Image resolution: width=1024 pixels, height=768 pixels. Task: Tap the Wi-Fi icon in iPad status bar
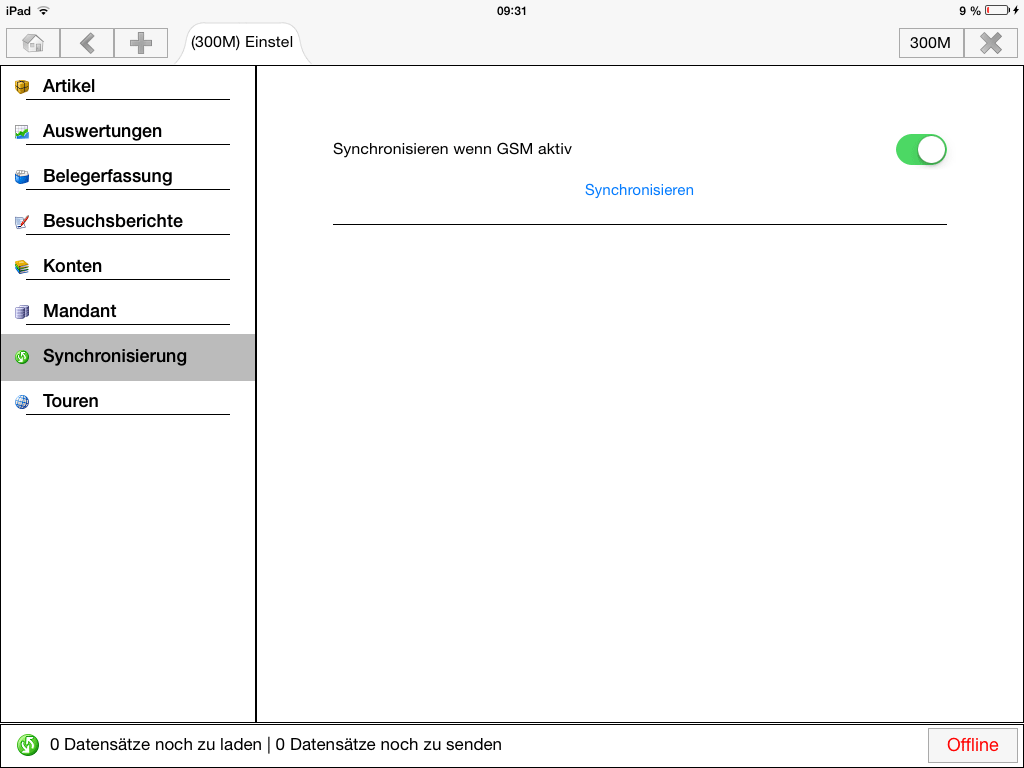pos(44,10)
